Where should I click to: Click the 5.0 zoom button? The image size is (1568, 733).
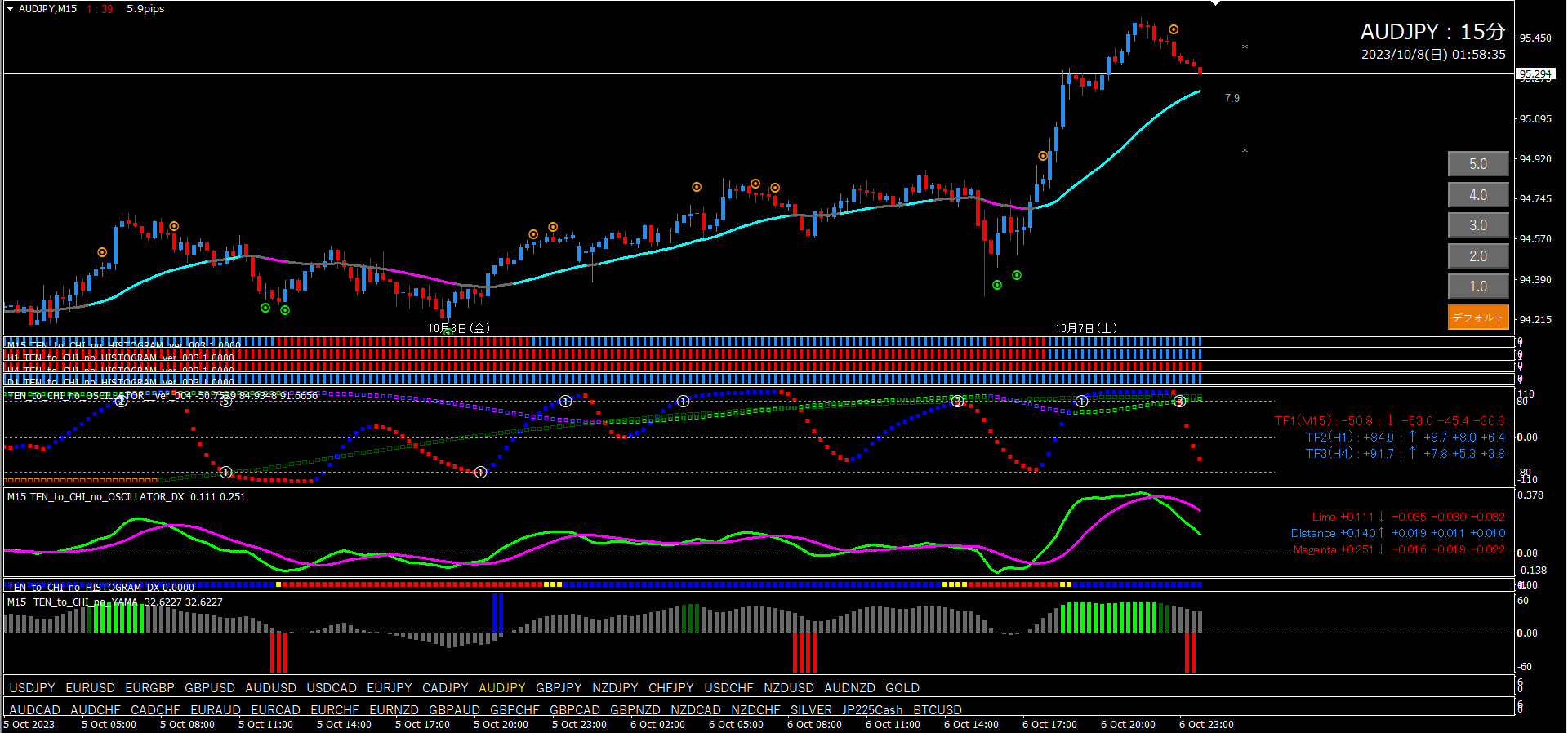1478,164
